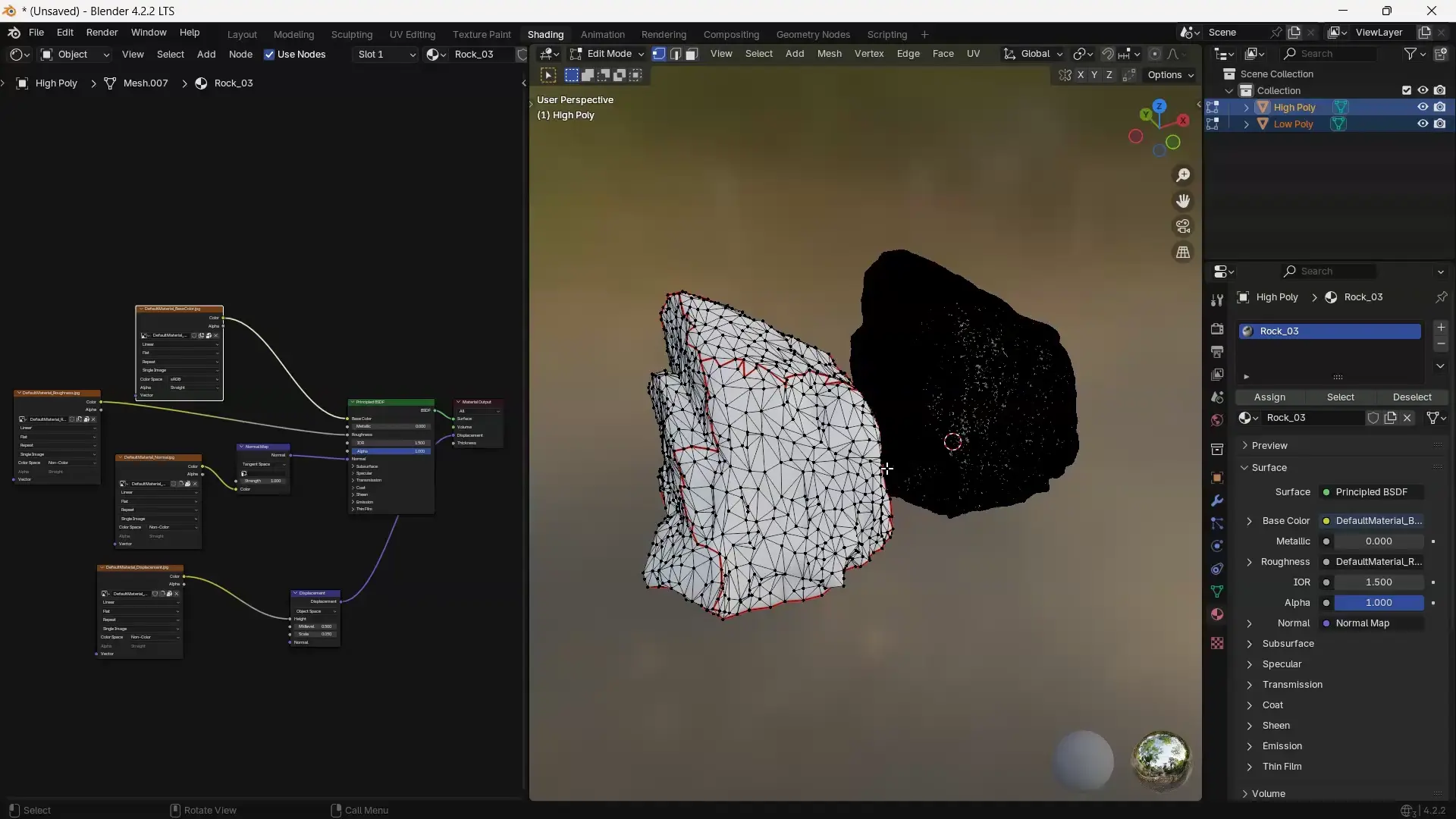
Task: Open World properties tab icon
Action: pyautogui.click(x=1217, y=420)
